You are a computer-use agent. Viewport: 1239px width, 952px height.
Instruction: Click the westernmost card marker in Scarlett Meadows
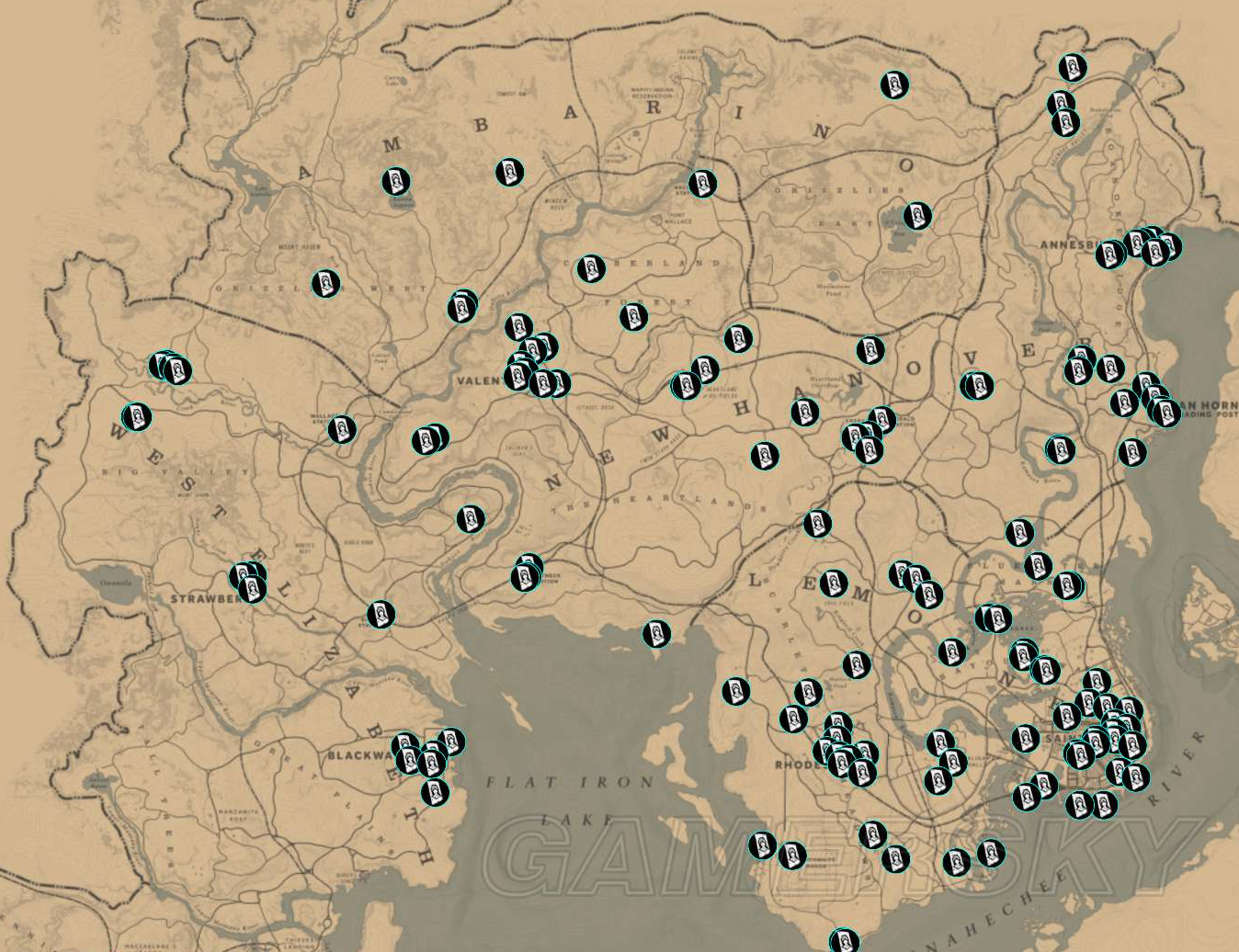(x=735, y=691)
